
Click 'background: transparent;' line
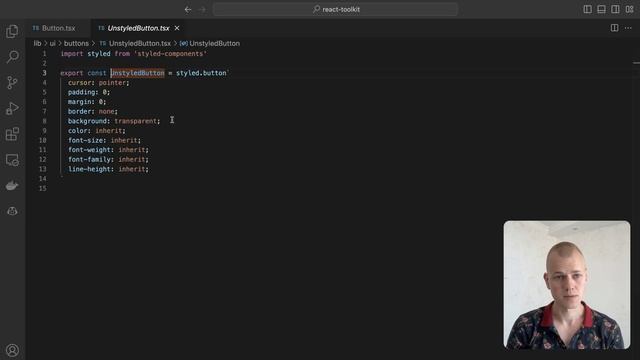point(114,121)
